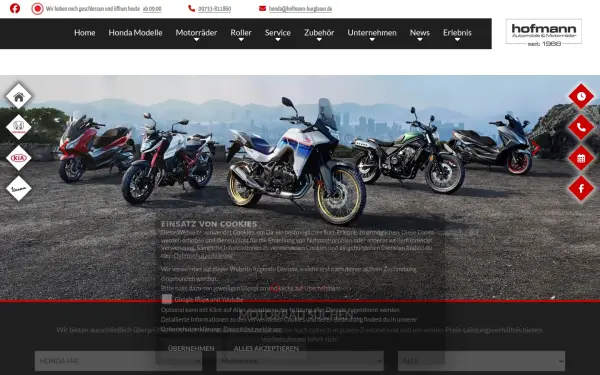
Task: Click the envelope icon beside the email
Action: click(x=262, y=8)
